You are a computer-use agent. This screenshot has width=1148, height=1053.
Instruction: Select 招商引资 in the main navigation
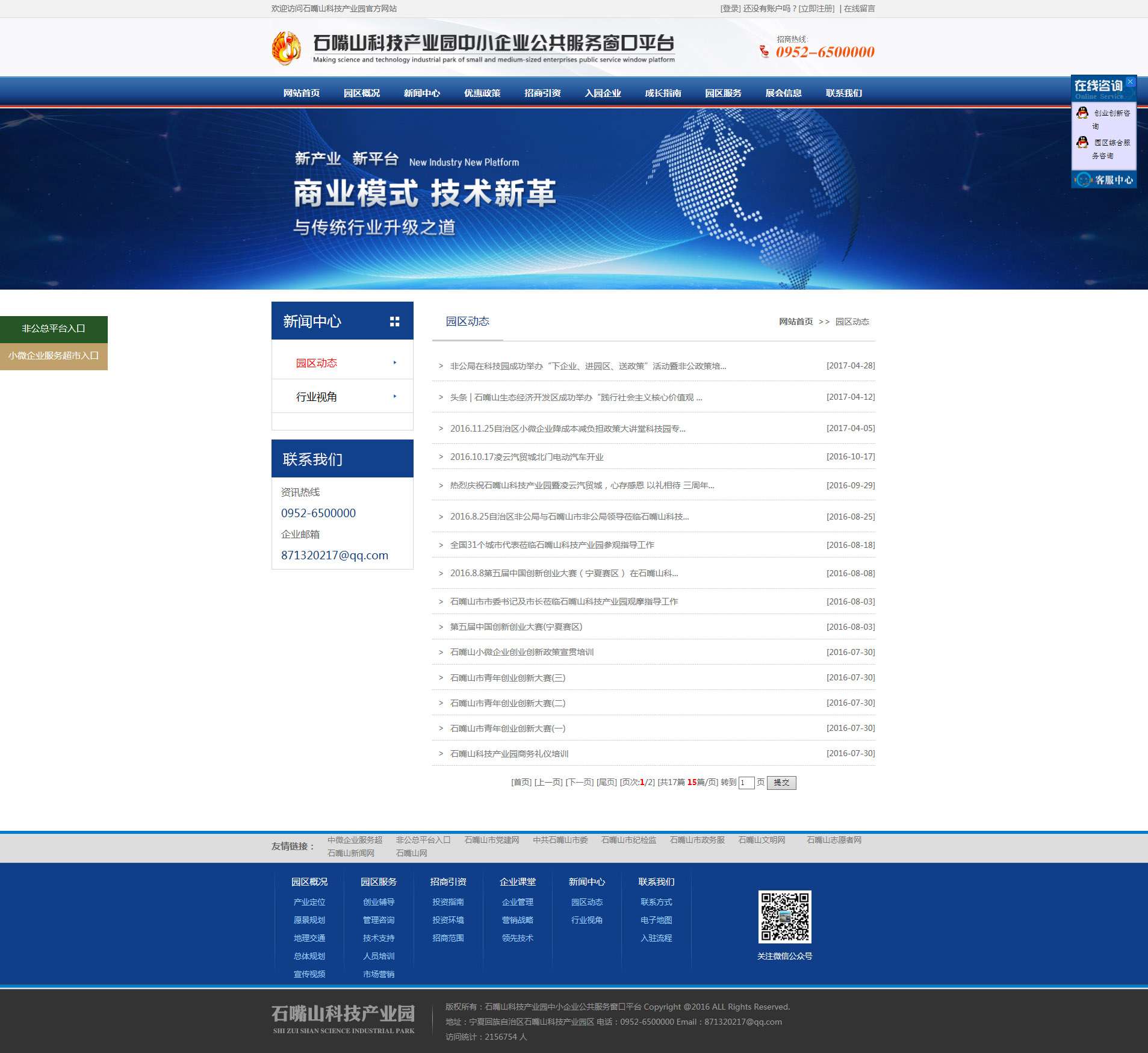tap(542, 93)
